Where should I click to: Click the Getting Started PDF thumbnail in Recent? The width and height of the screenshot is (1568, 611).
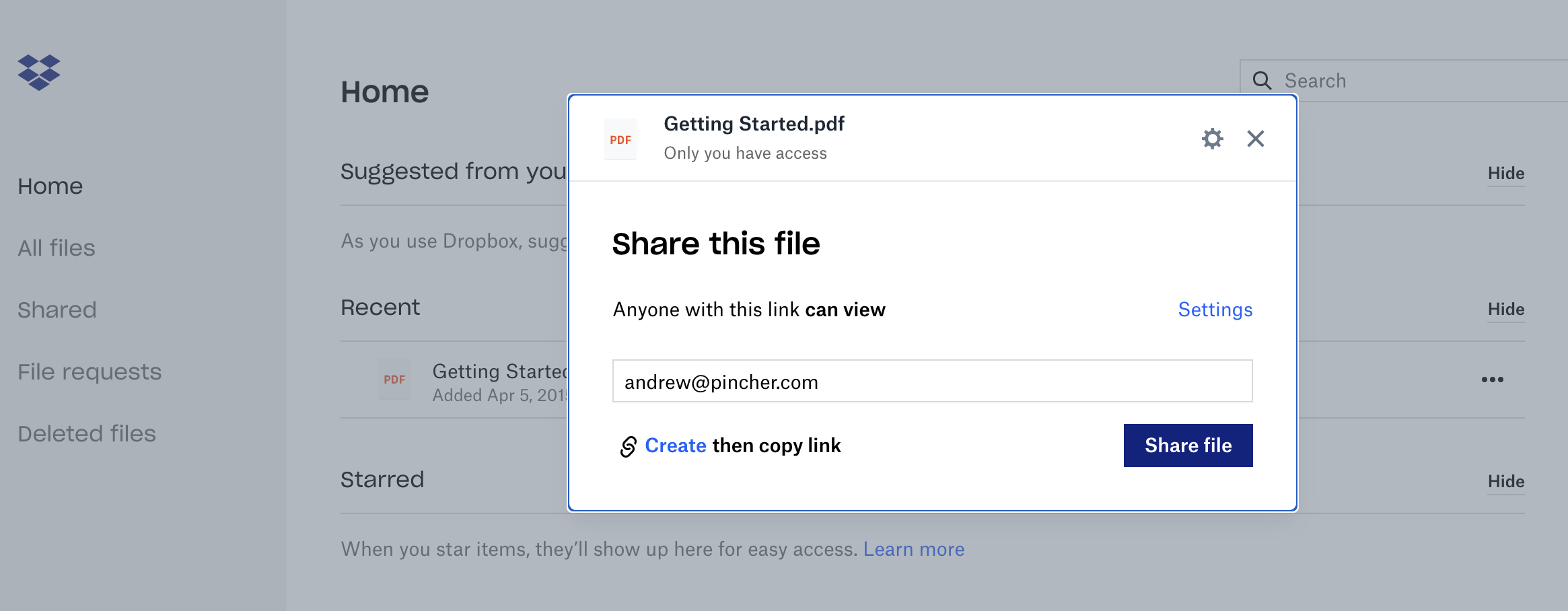click(394, 380)
